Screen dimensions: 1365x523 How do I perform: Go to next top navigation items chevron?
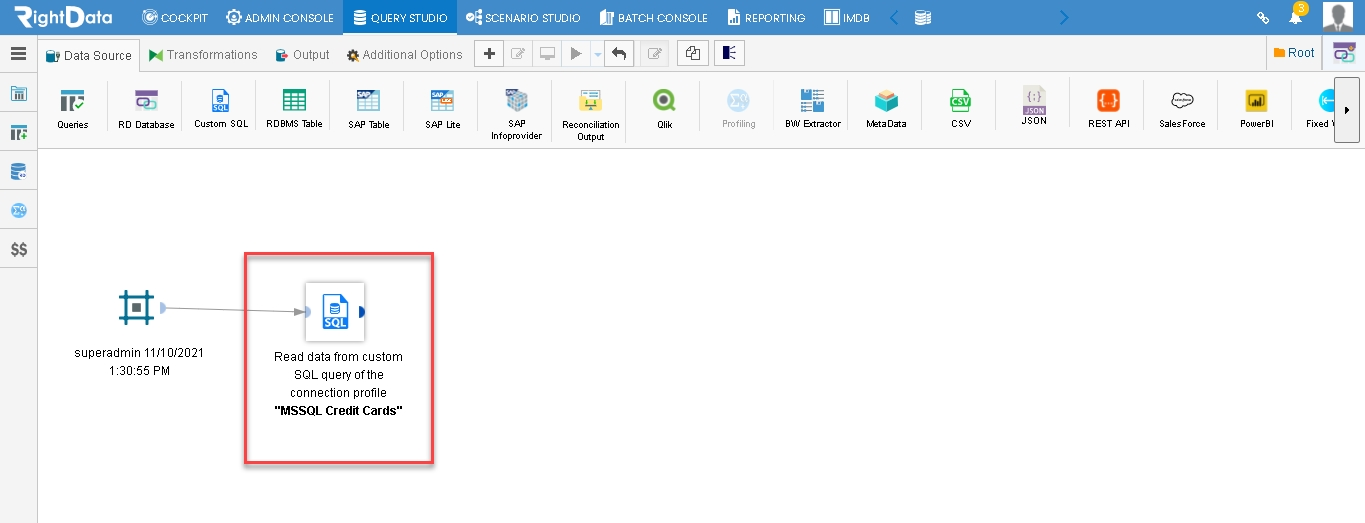coord(1063,17)
